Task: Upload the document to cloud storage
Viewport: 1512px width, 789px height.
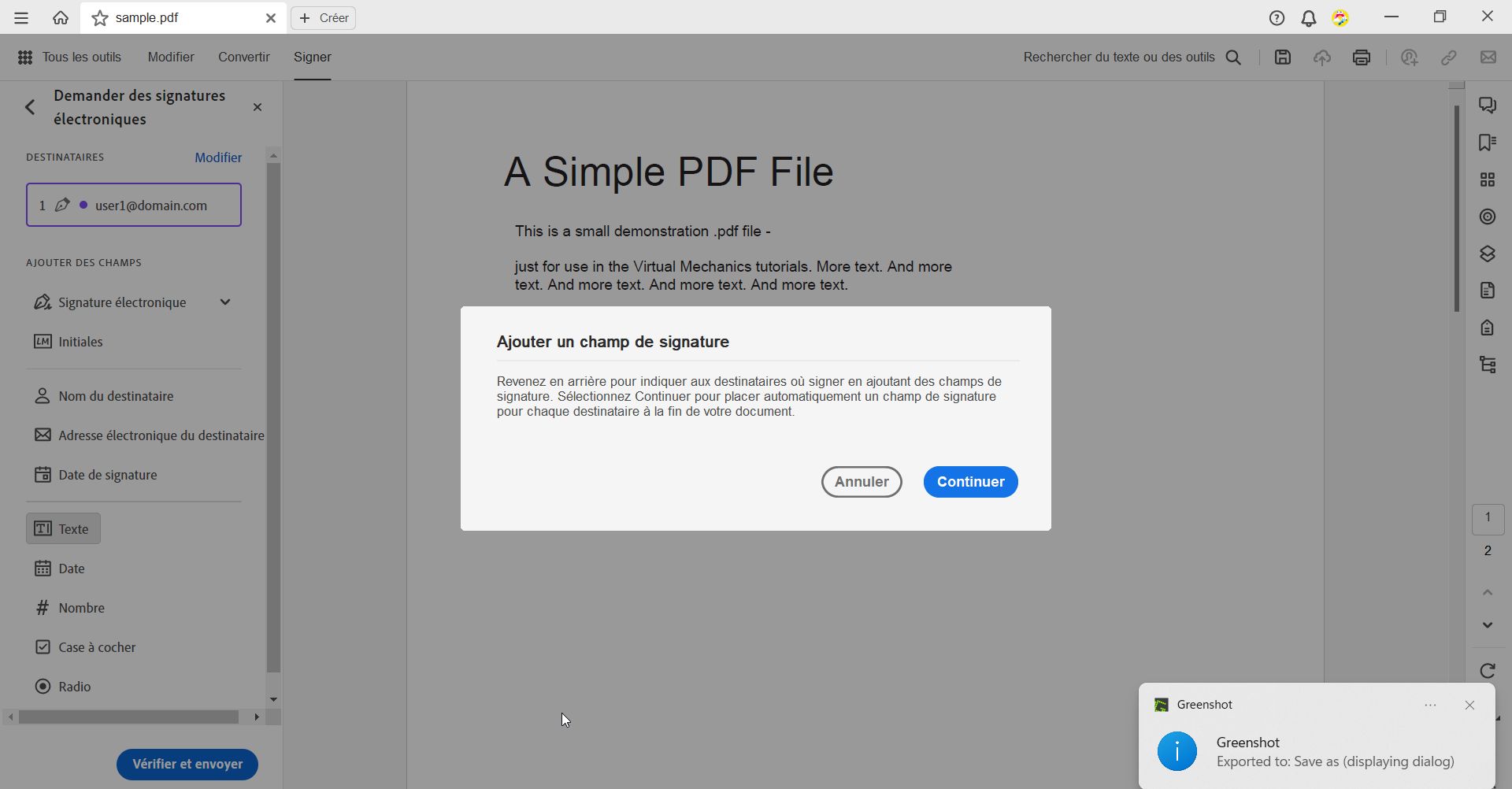Action: [x=1322, y=57]
